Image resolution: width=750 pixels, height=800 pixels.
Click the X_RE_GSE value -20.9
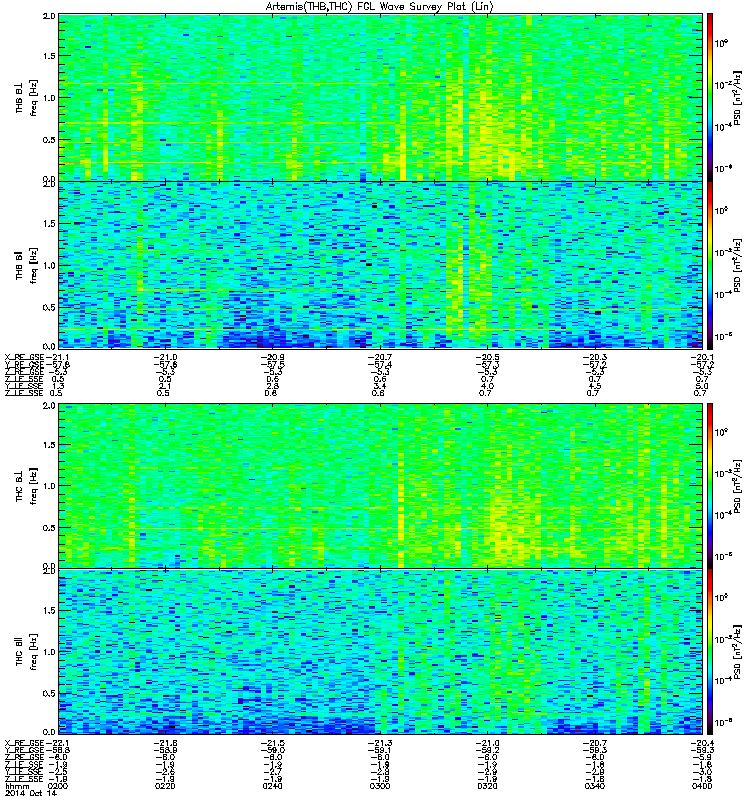pos(272,357)
